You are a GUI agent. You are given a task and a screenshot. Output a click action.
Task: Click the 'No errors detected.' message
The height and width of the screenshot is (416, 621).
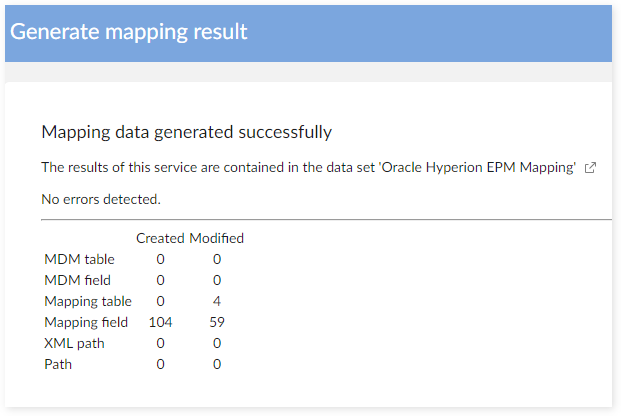tap(100, 199)
